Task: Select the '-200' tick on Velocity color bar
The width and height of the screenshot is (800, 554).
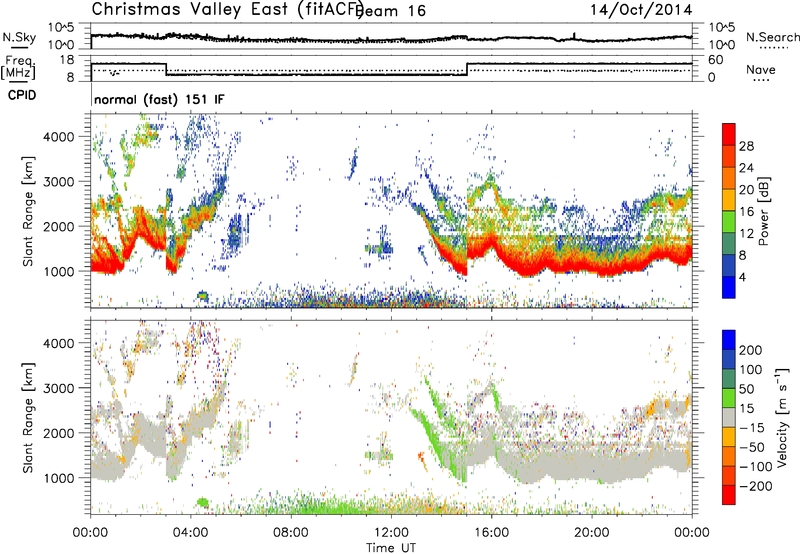Action: click(756, 486)
